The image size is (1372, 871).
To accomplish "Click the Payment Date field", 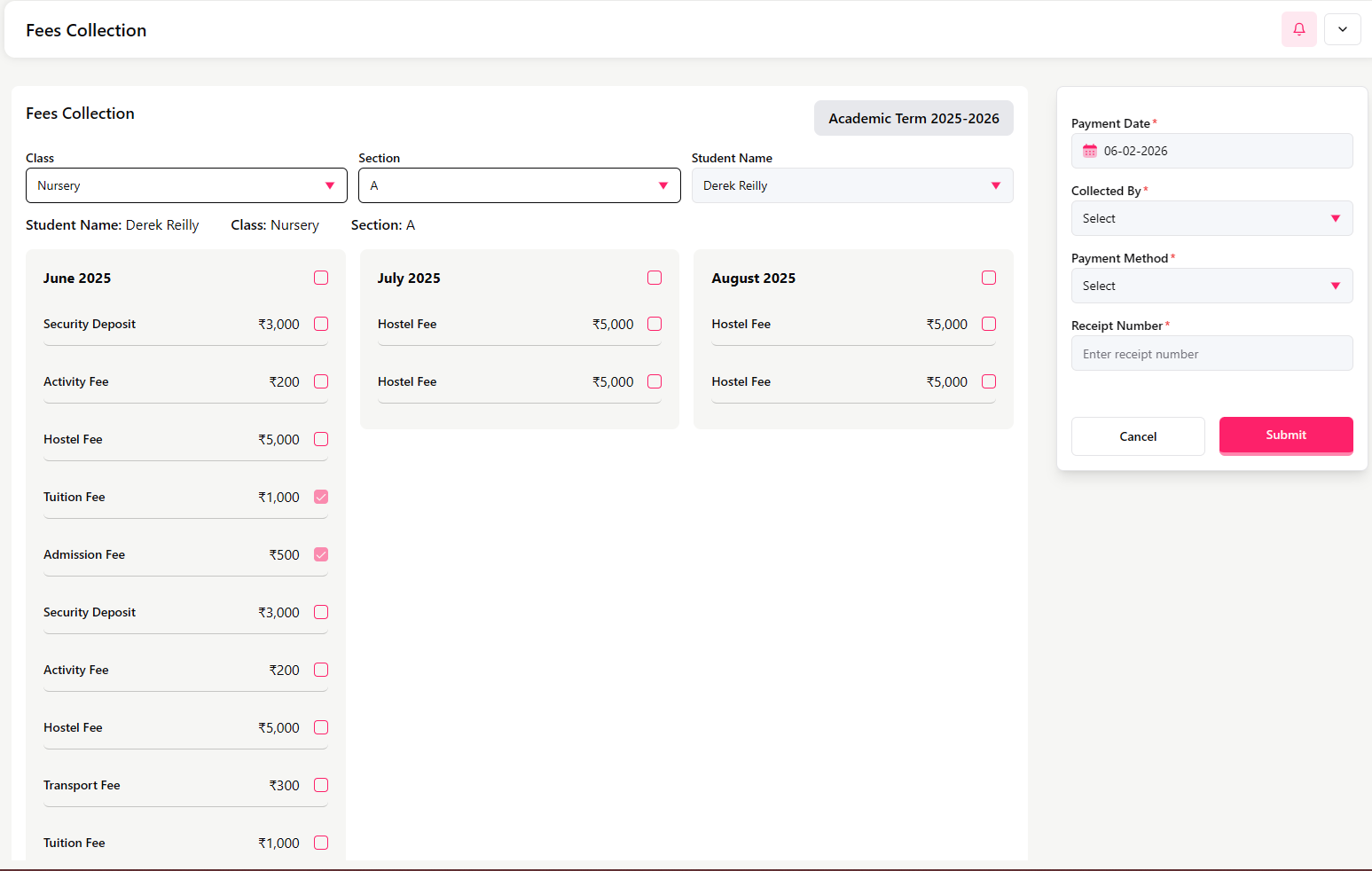I will pos(1224,151).
